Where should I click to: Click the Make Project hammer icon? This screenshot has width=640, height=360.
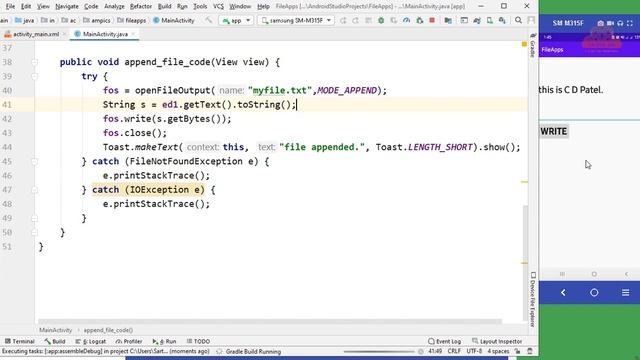pyautogui.click(x=209, y=20)
